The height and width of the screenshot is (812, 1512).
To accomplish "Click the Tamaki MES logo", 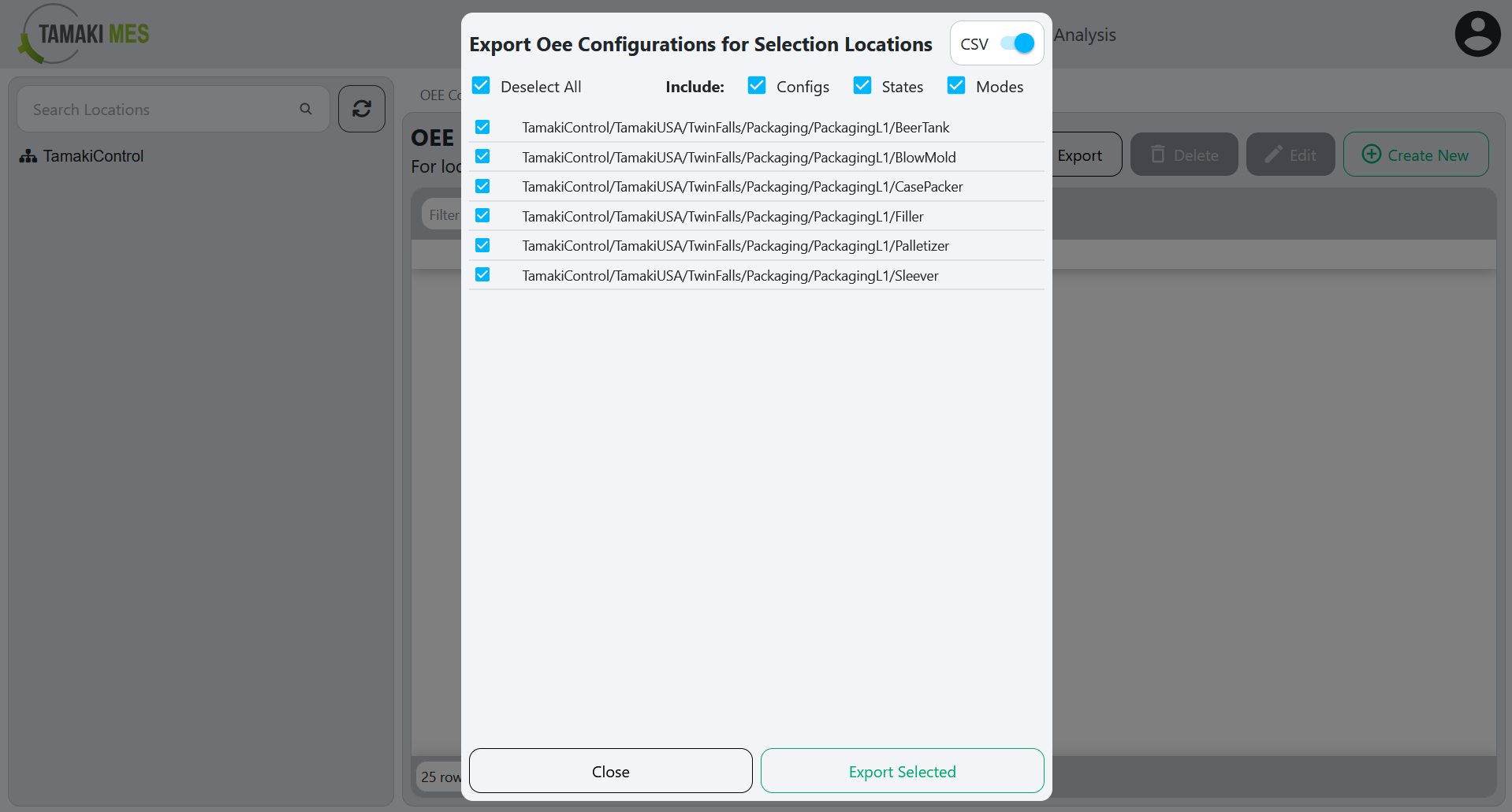I will 82,33.
